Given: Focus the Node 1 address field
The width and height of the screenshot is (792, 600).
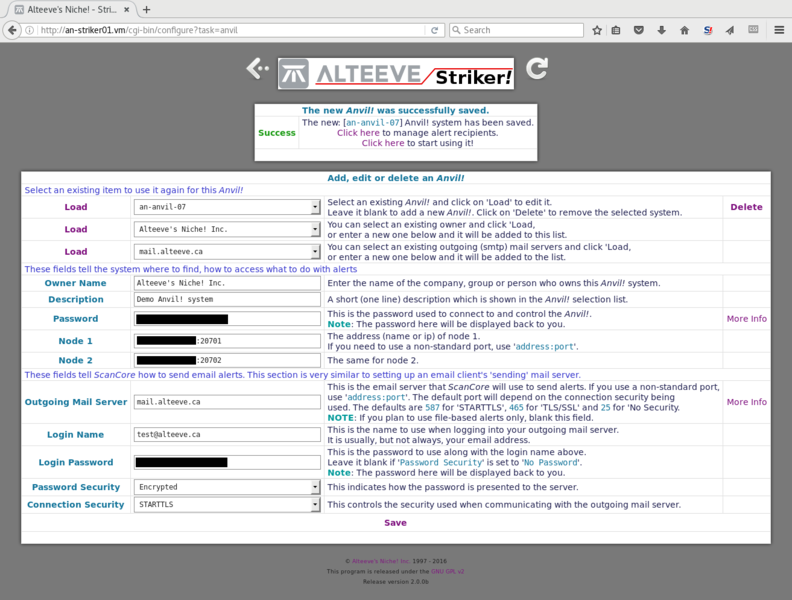Looking at the screenshot, I should pos(227,341).
